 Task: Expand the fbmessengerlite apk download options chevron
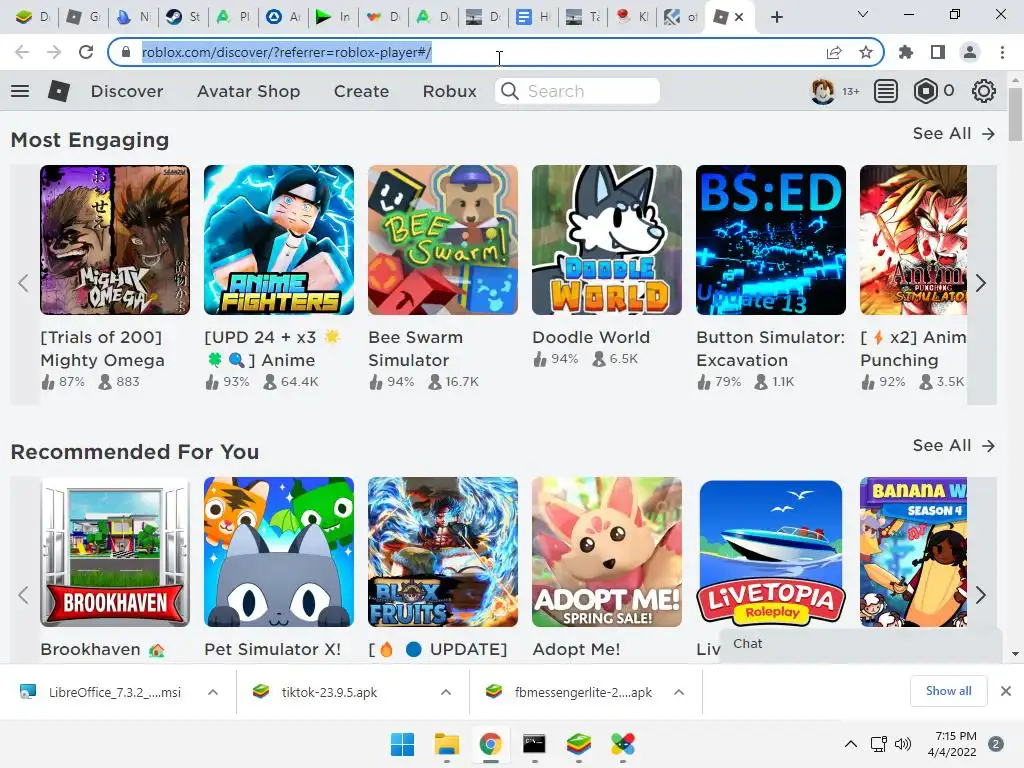(x=679, y=692)
